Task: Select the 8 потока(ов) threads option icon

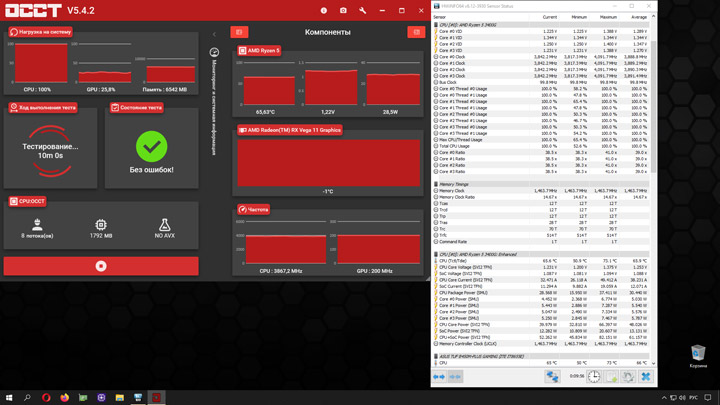Action: click(37, 225)
